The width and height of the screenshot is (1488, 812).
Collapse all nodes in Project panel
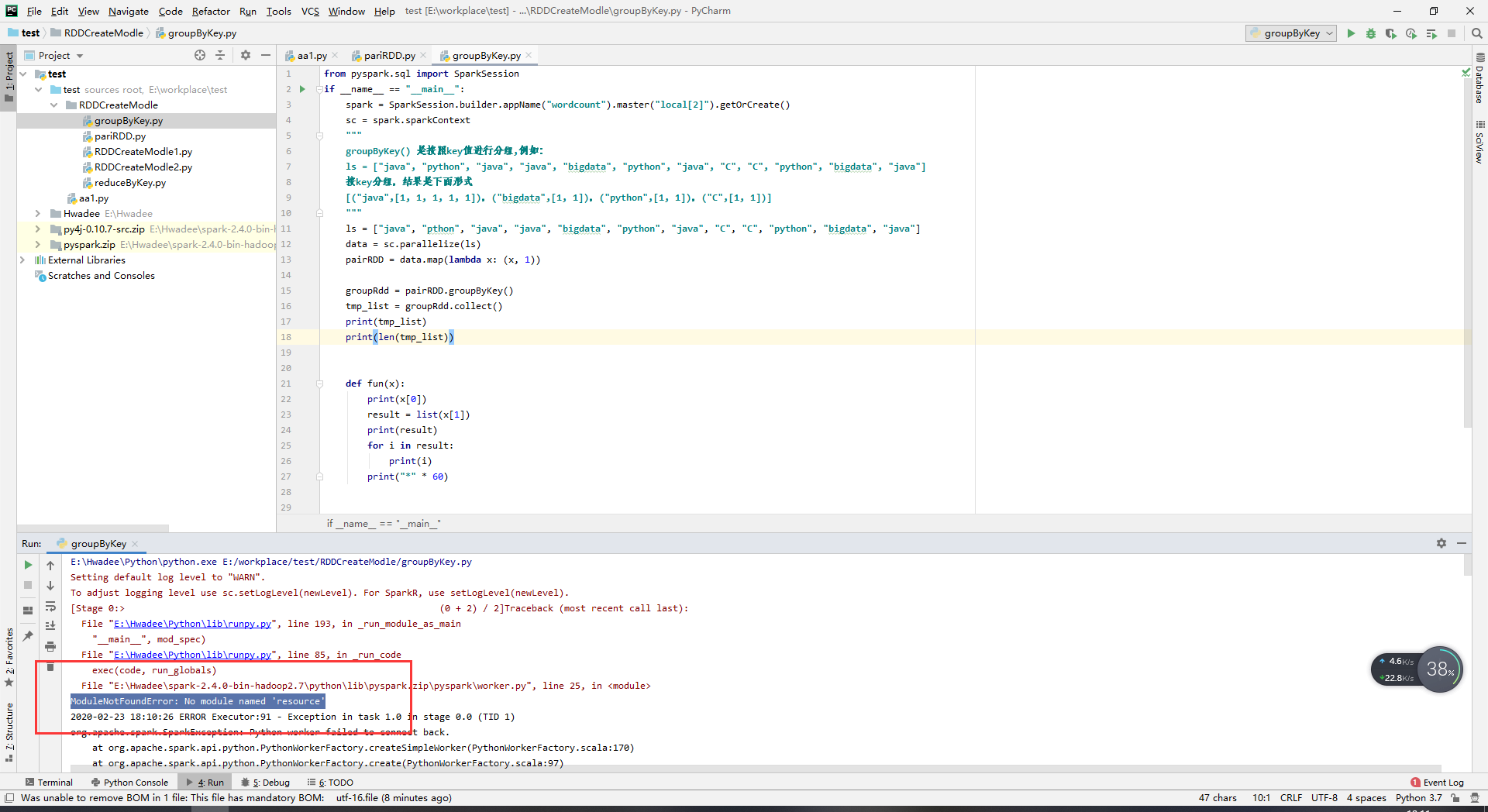click(220, 55)
